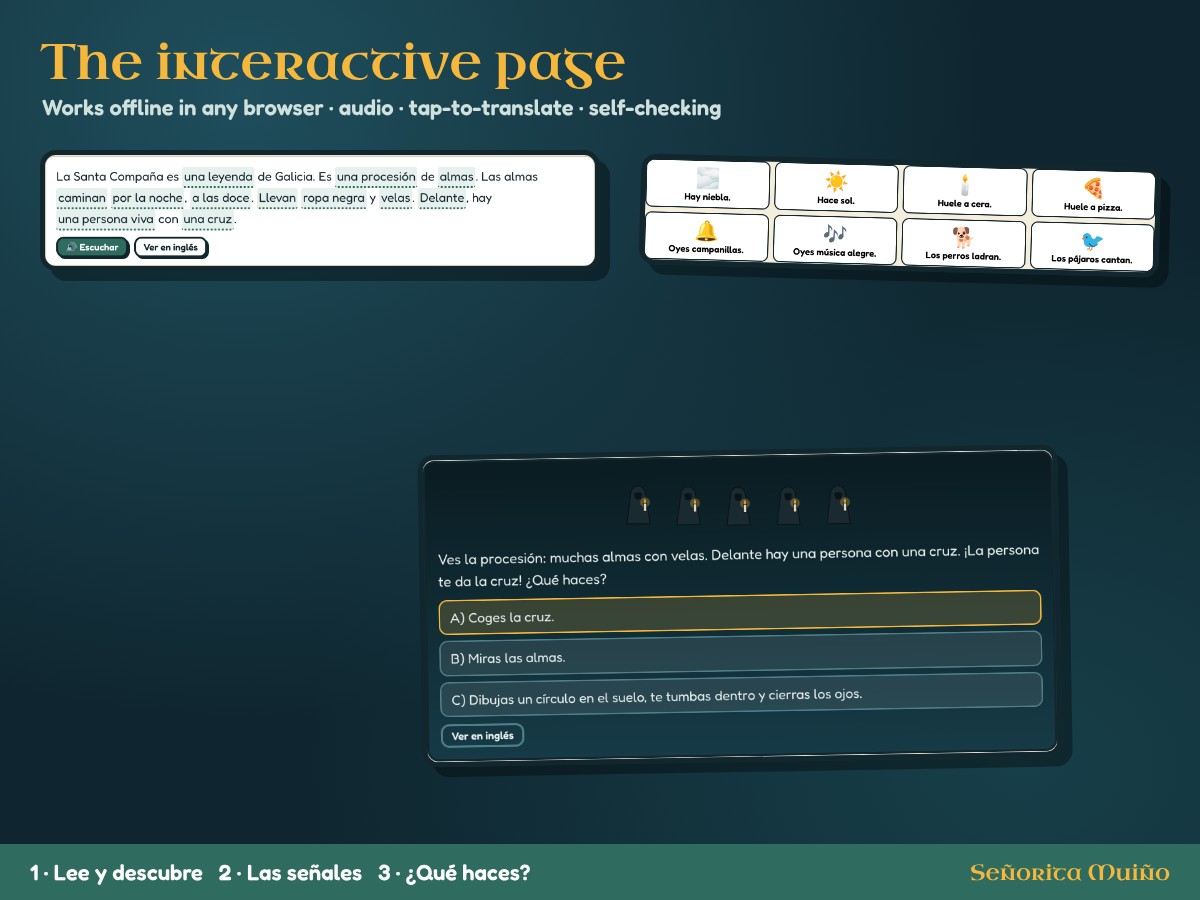Click the Los pájaros cantan. card label
This screenshot has height=900, width=1200.
(x=1092, y=259)
